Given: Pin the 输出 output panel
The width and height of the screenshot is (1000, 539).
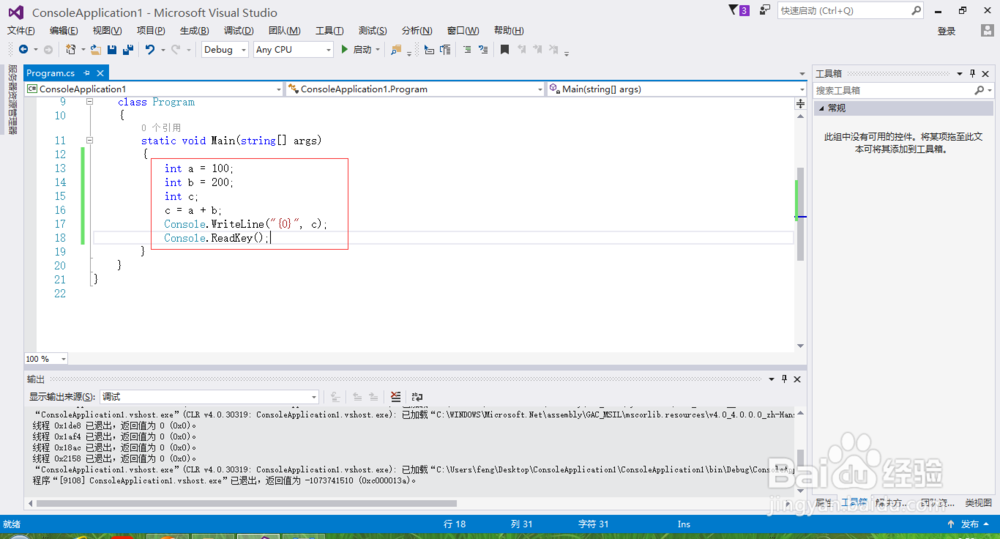Looking at the screenshot, I should click(784, 379).
